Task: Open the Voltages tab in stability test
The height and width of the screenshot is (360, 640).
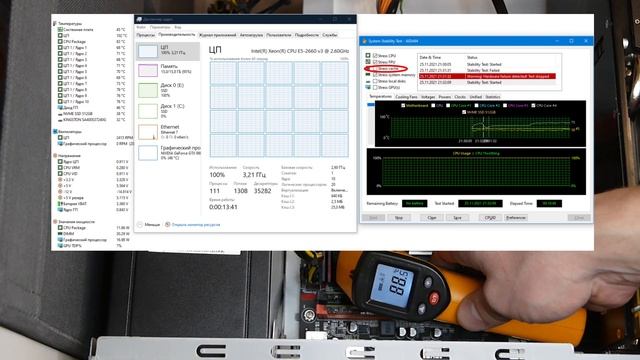Action: (x=428, y=97)
